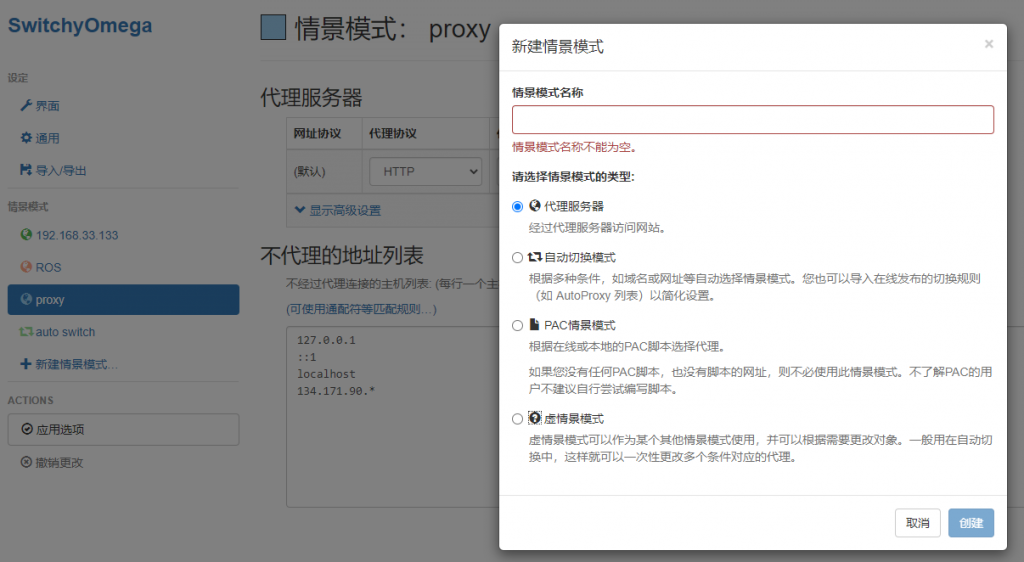Pick the 虚情景模式 radio option
The image size is (1024, 562).
517,419
